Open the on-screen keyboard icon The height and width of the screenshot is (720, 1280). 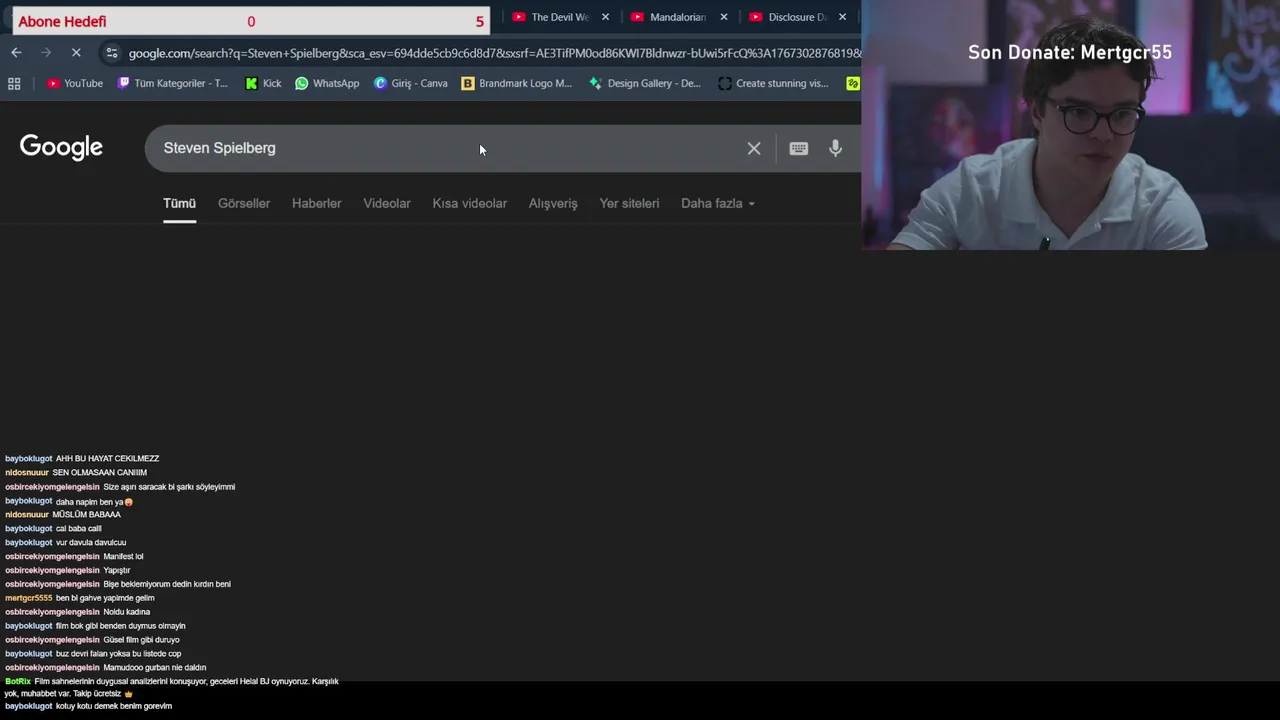798,149
